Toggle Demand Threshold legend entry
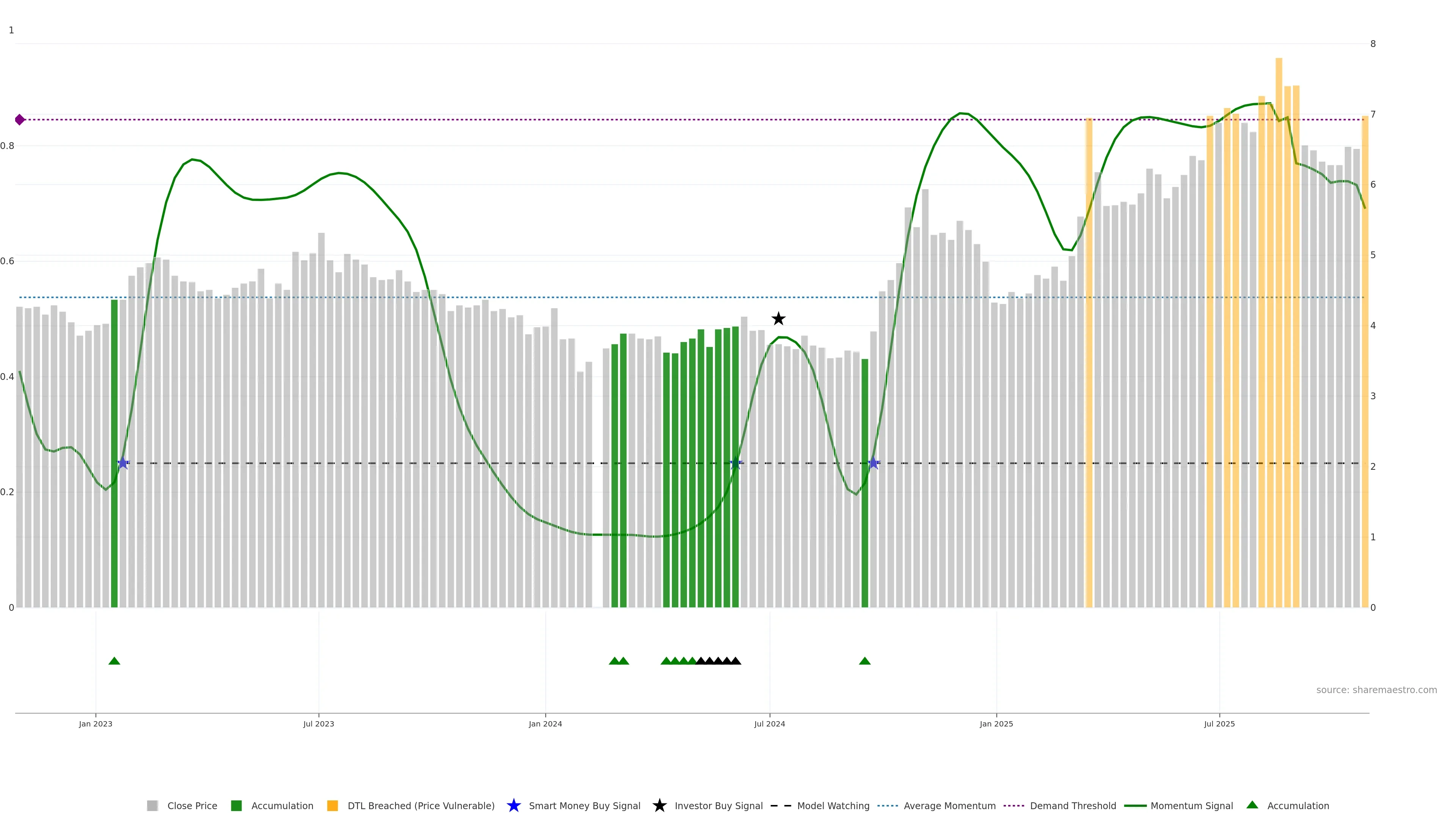 (x=1072, y=805)
